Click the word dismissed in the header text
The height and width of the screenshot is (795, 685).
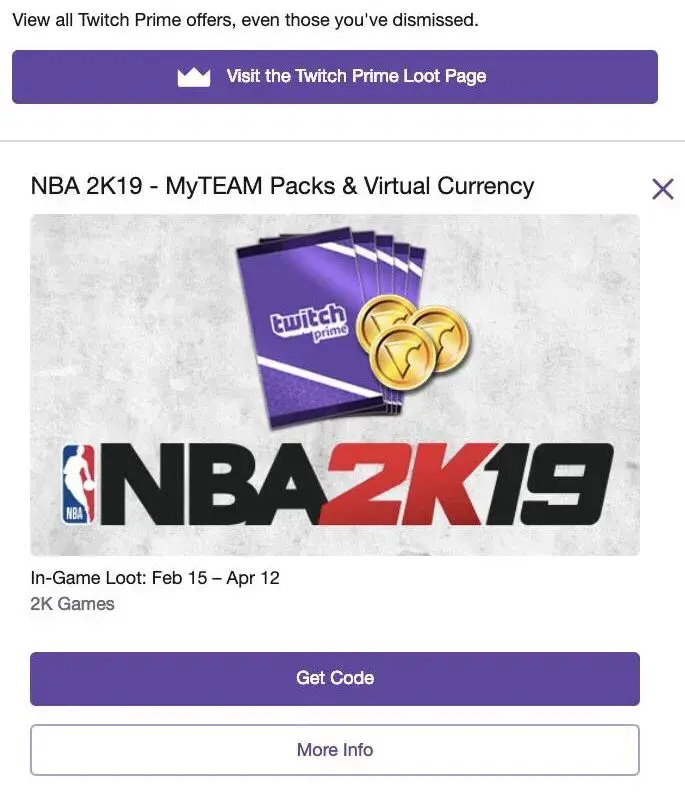432,20
